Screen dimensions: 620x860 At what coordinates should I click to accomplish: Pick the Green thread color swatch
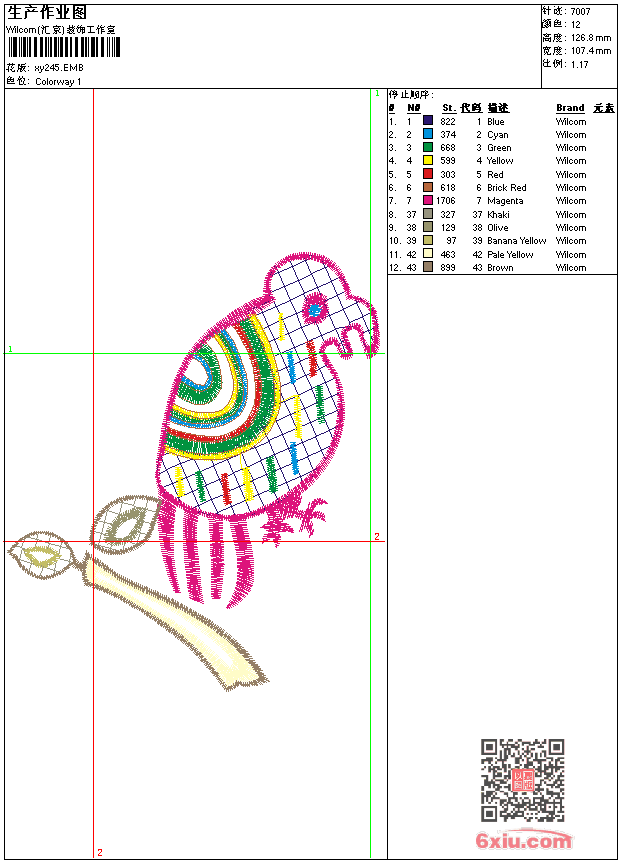(x=428, y=147)
